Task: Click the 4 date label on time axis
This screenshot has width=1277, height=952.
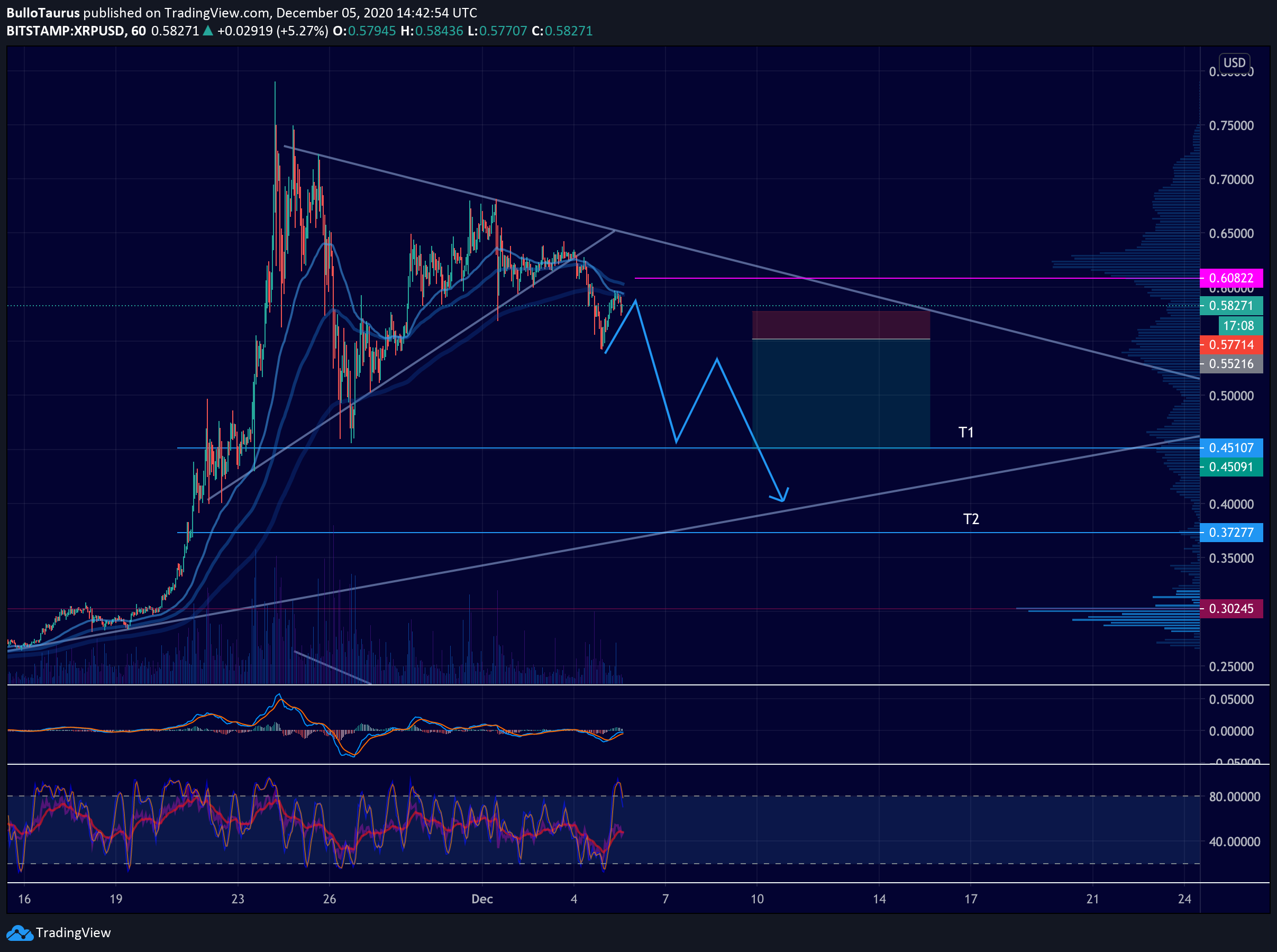Action: [x=574, y=899]
